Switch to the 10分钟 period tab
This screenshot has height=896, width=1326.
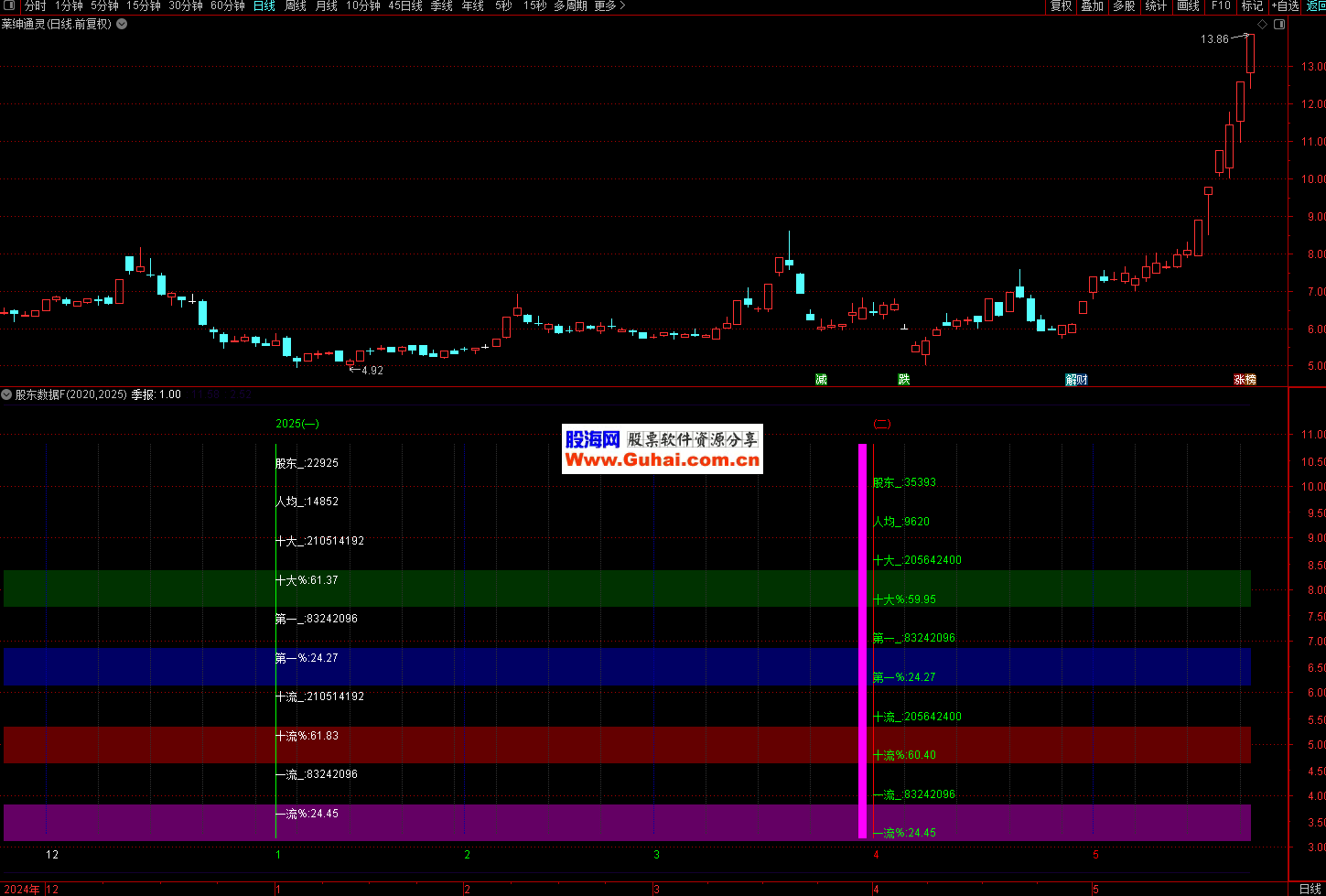click(x=363, y=5)
